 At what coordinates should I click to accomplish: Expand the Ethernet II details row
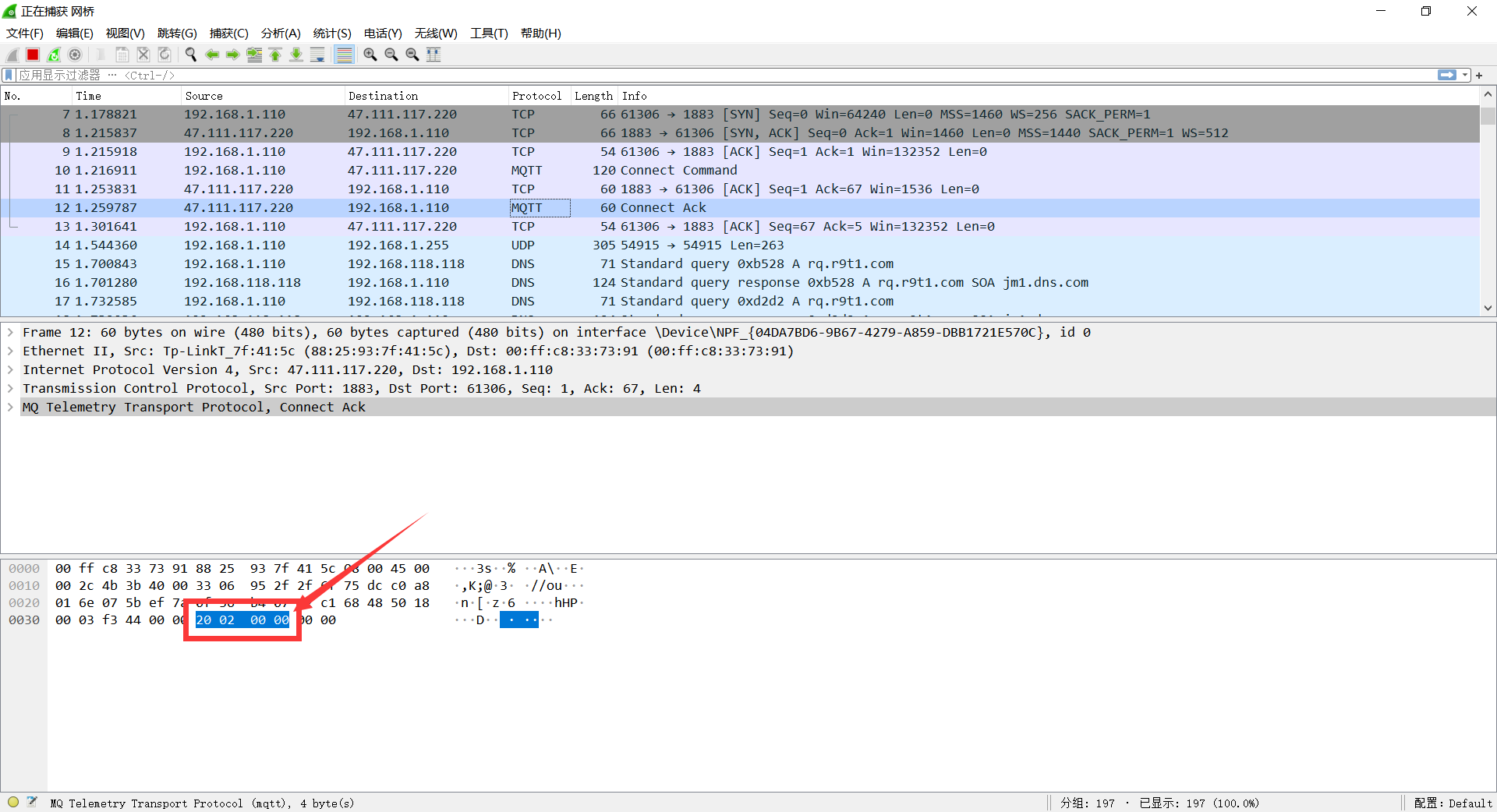[10, 351]
